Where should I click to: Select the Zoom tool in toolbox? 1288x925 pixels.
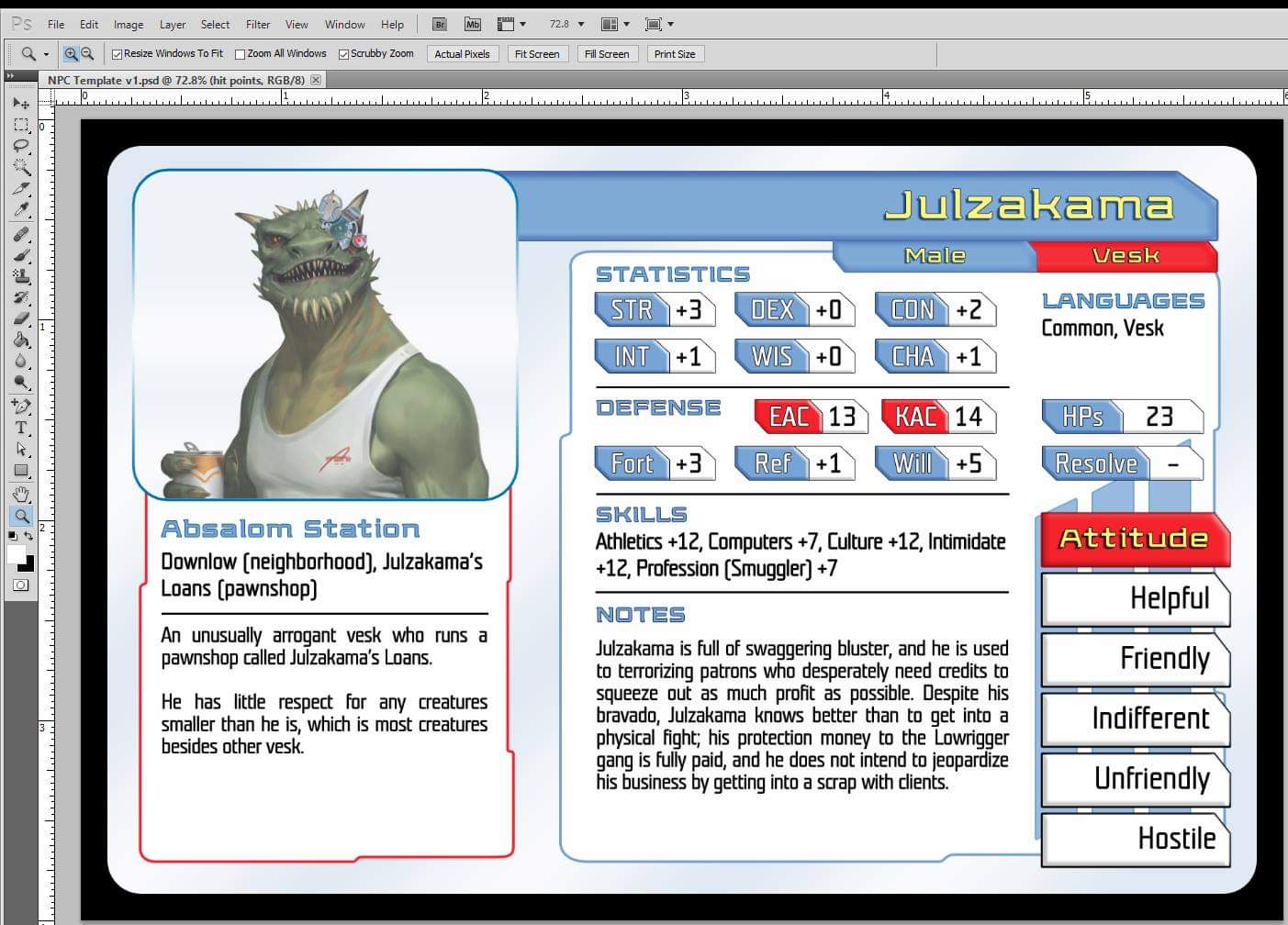[21, 517]
